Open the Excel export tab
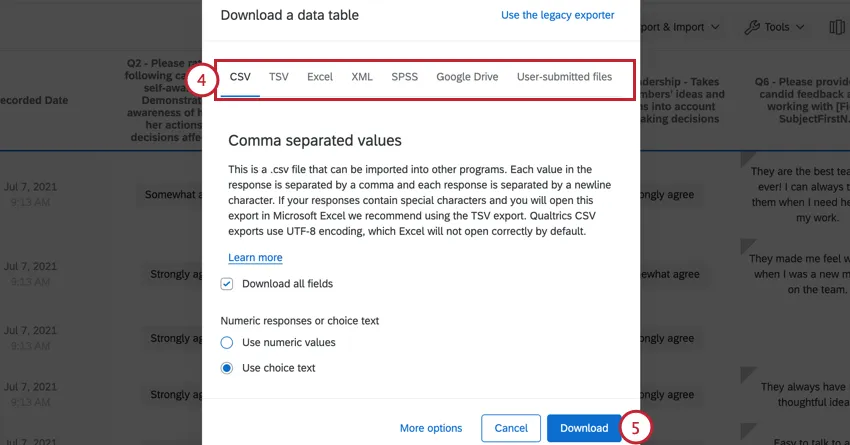 coord(320,77)
